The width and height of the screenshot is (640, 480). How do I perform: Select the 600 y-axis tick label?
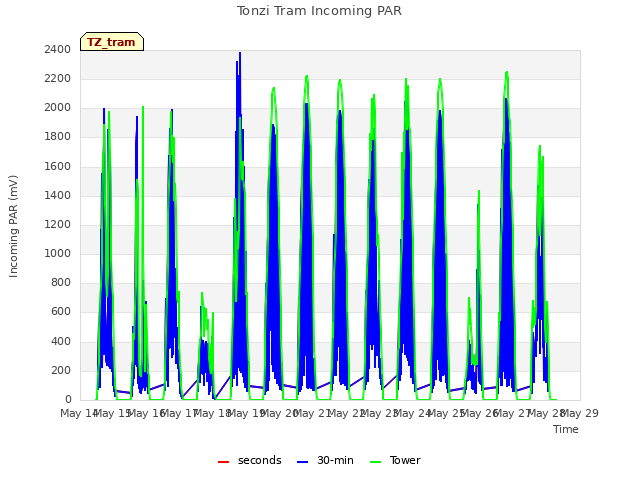tap(61, 312)
